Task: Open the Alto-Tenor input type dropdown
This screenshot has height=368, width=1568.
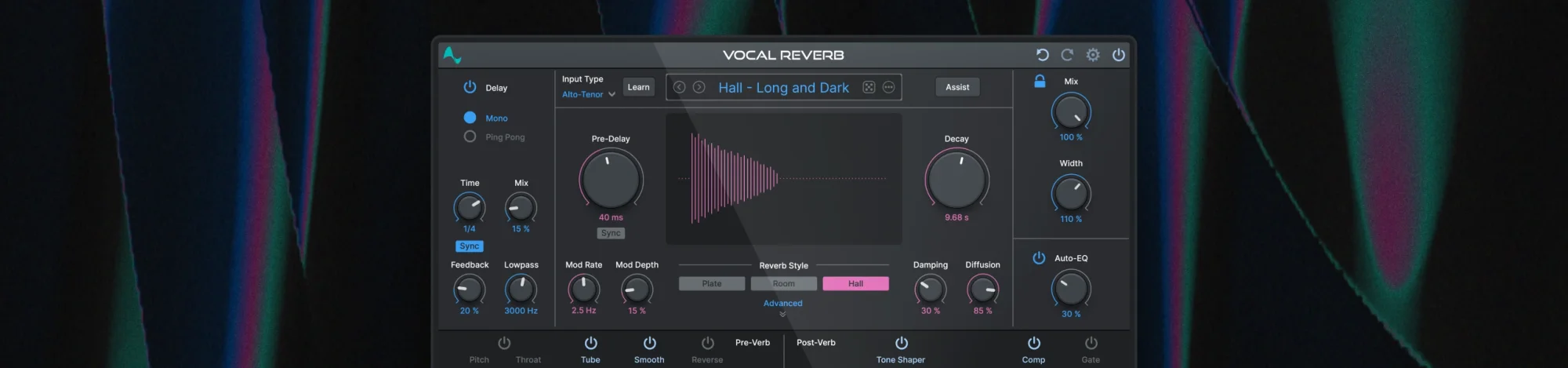Action: (589, 94)
